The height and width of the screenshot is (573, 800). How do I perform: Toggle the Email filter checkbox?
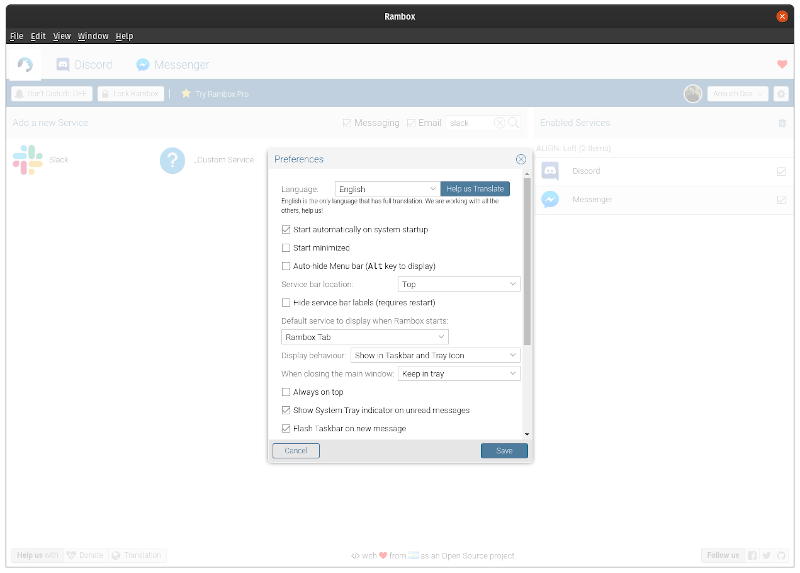[x=411, y=123]
